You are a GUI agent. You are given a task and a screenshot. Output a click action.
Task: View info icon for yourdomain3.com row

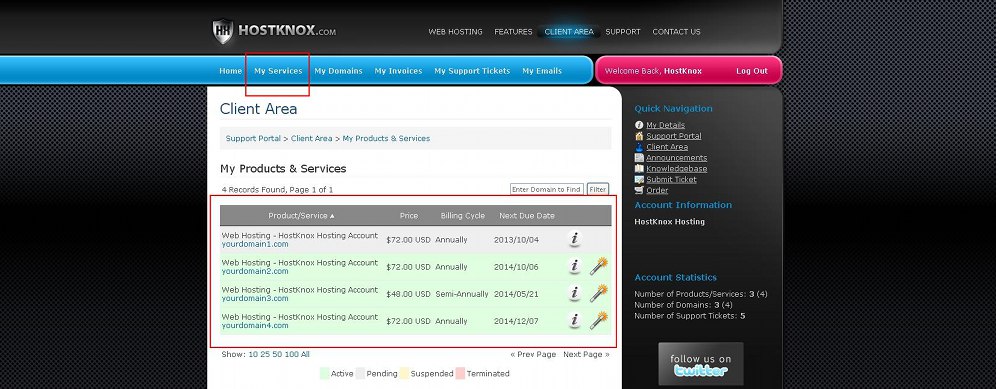click(574, 294)
